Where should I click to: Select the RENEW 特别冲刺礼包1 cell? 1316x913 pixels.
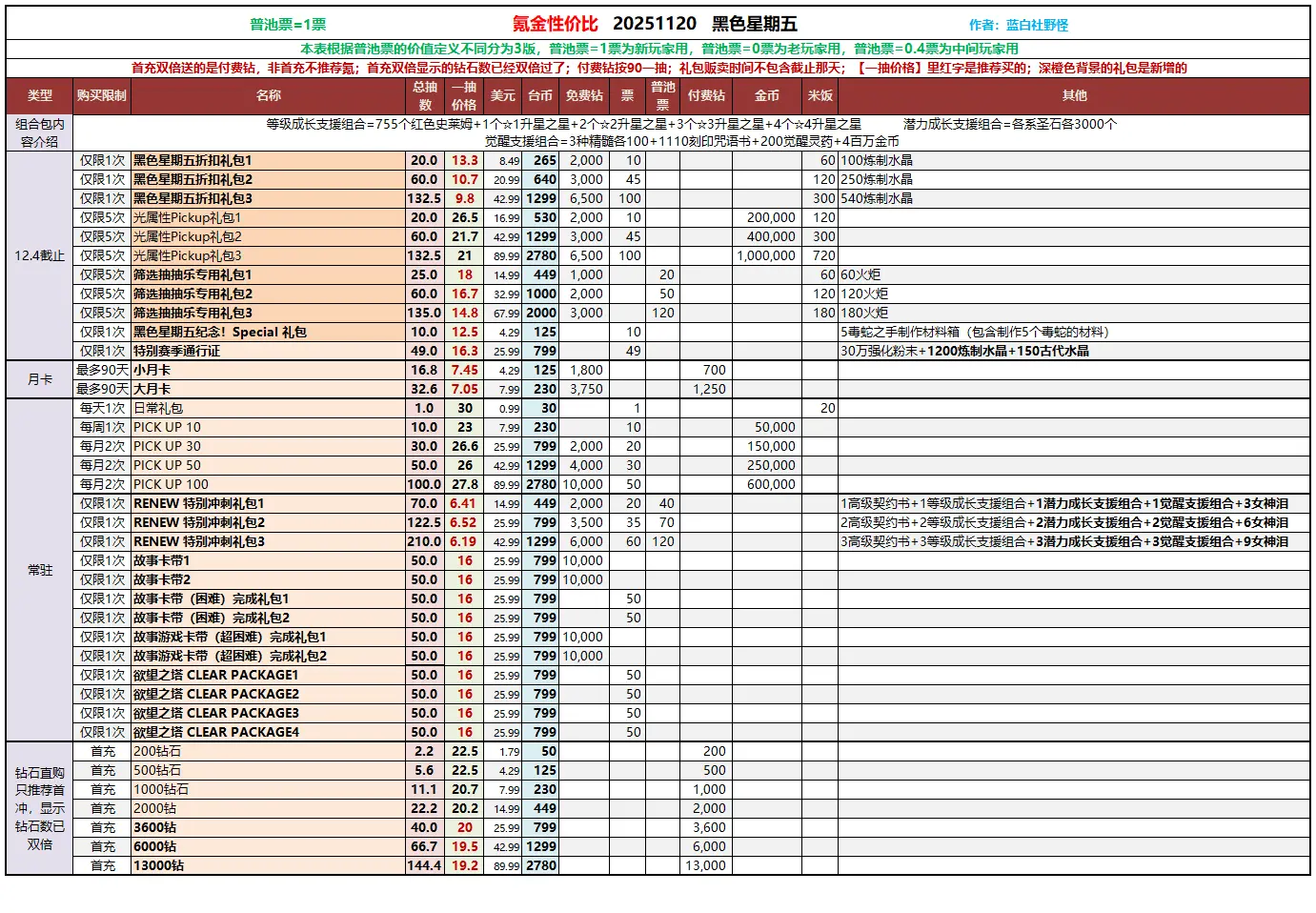click(x=199, y=503)
